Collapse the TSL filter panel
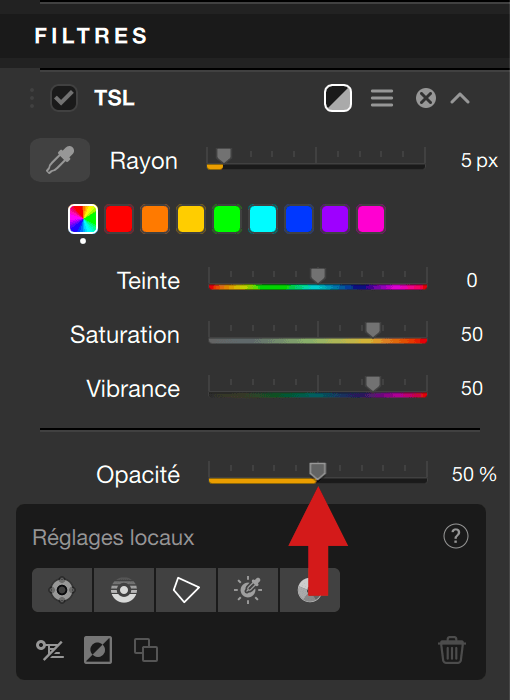 pyautogui.click(x=460, y=98)
